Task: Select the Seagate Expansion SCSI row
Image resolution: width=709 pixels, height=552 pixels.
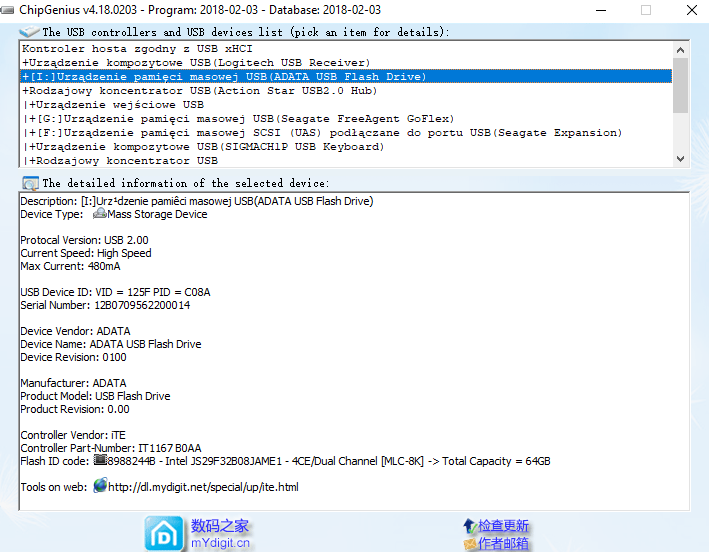Action: (346, 132)
